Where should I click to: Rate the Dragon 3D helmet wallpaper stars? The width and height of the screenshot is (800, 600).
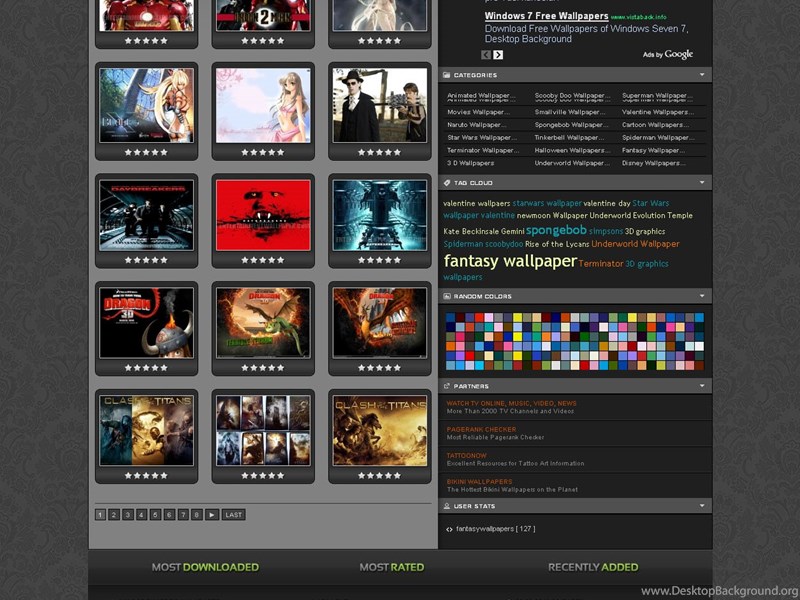146,368
